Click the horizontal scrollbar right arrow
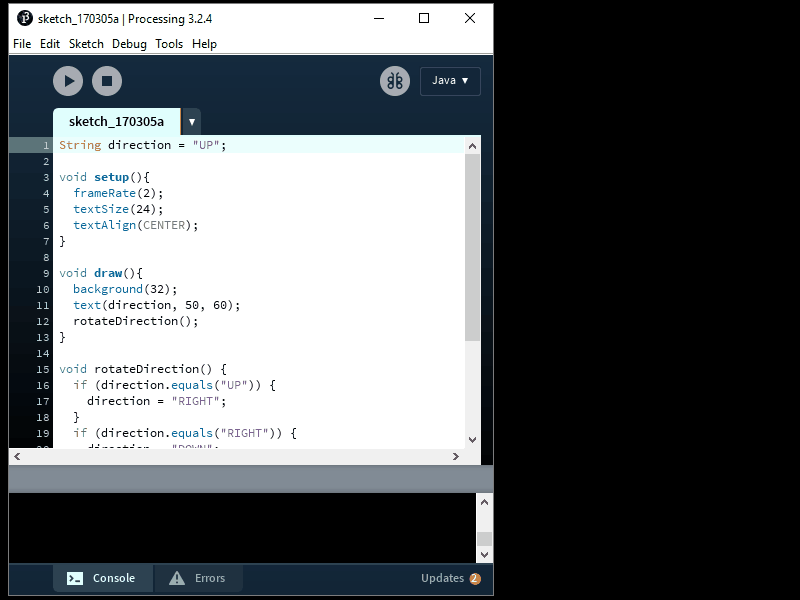 coord(456,456)
